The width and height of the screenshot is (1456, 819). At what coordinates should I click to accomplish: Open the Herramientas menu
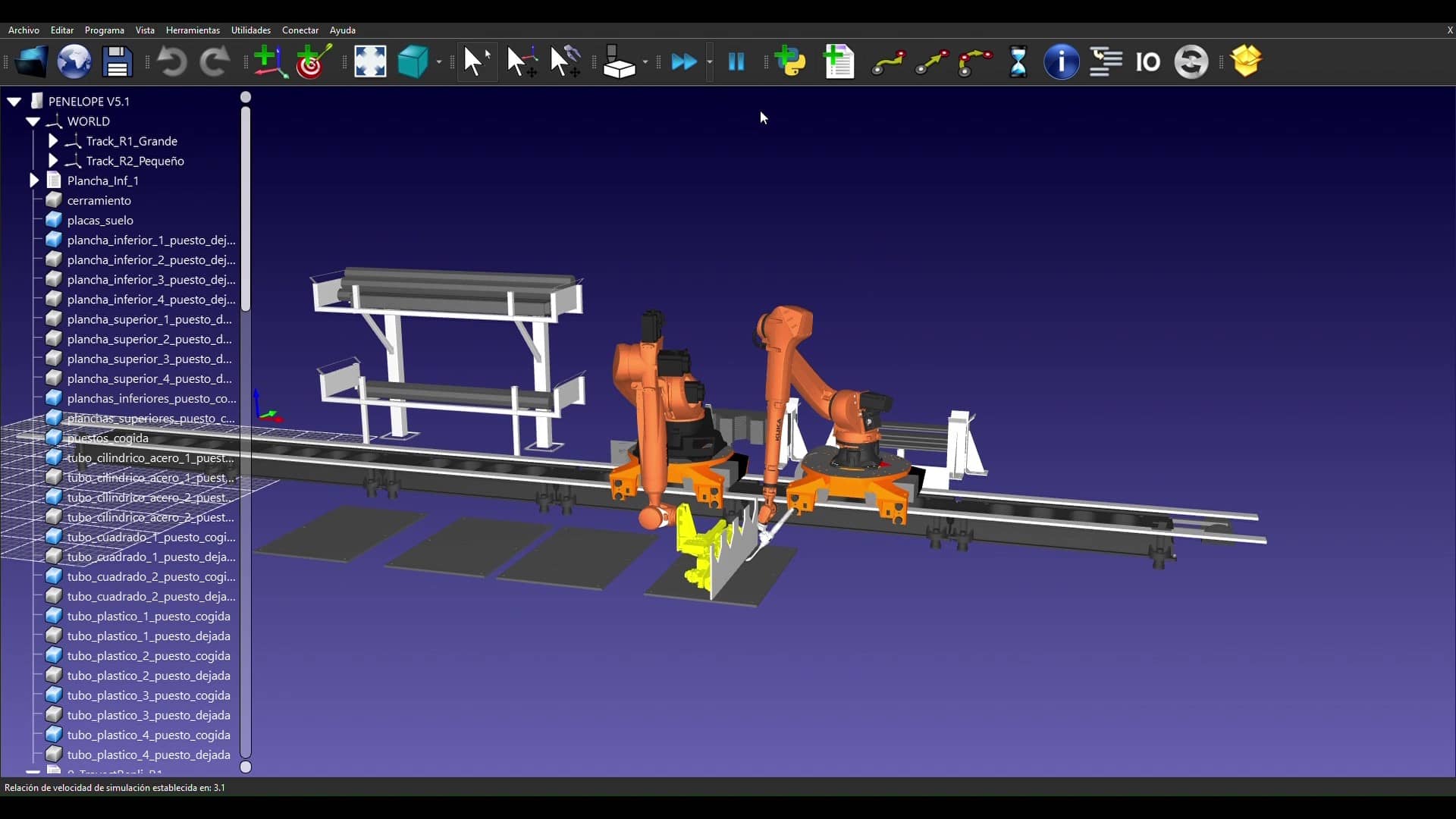(x=193, y=30)
